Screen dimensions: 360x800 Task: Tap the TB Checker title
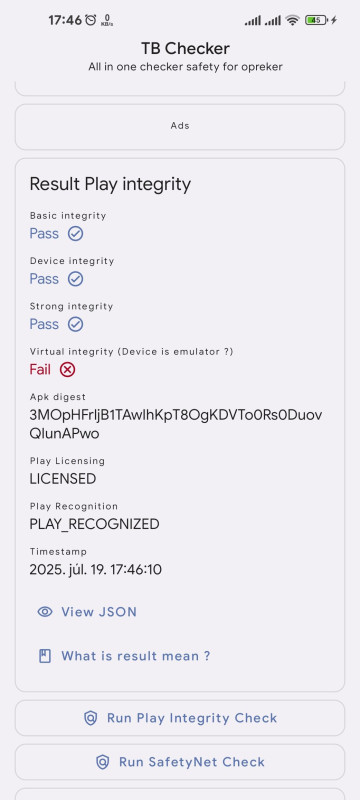[x=186, y=48]
